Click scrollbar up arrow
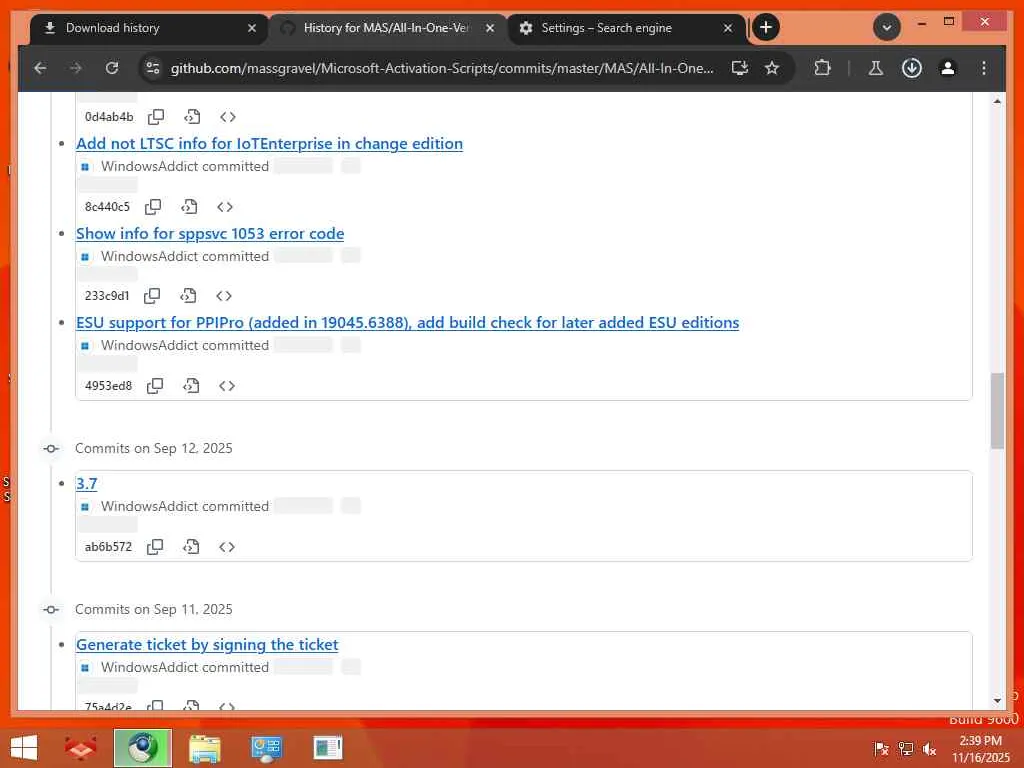Screen dimensions: 1024x768 [997, 101]
